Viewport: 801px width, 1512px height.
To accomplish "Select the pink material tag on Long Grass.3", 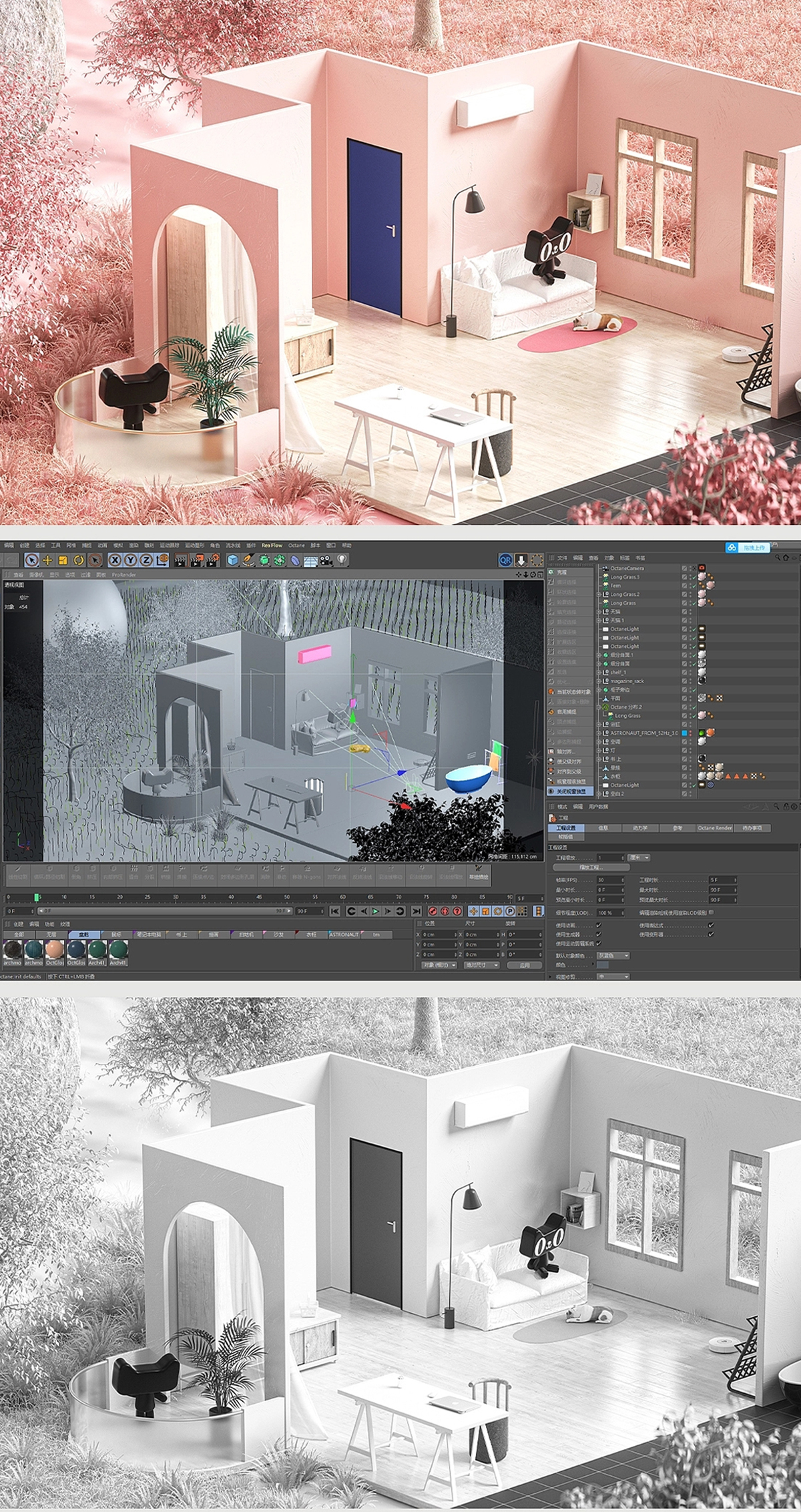I will coord(702,577).
